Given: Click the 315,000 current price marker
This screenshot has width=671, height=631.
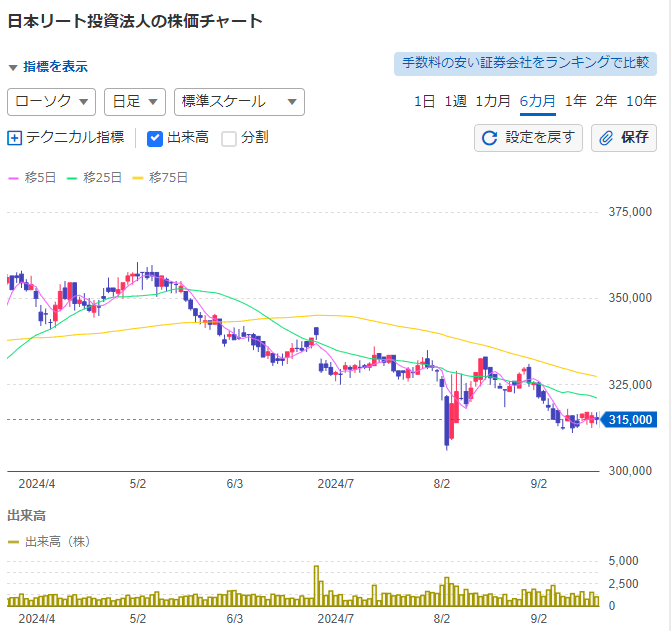Looking at the screenshot, I should 628,420.
